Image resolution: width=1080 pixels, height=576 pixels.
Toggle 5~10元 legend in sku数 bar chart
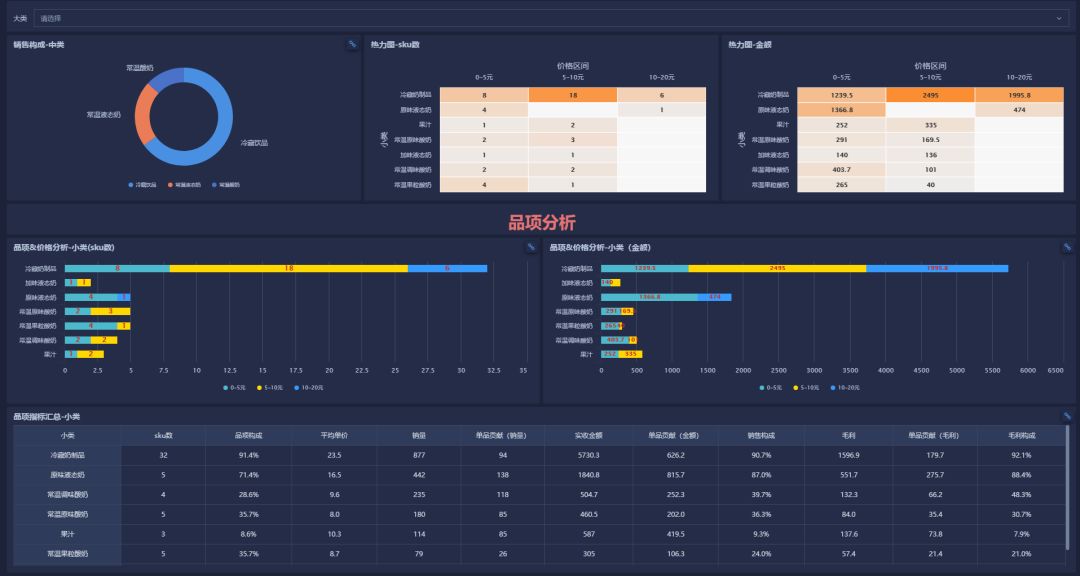click(x=269, y=388)
